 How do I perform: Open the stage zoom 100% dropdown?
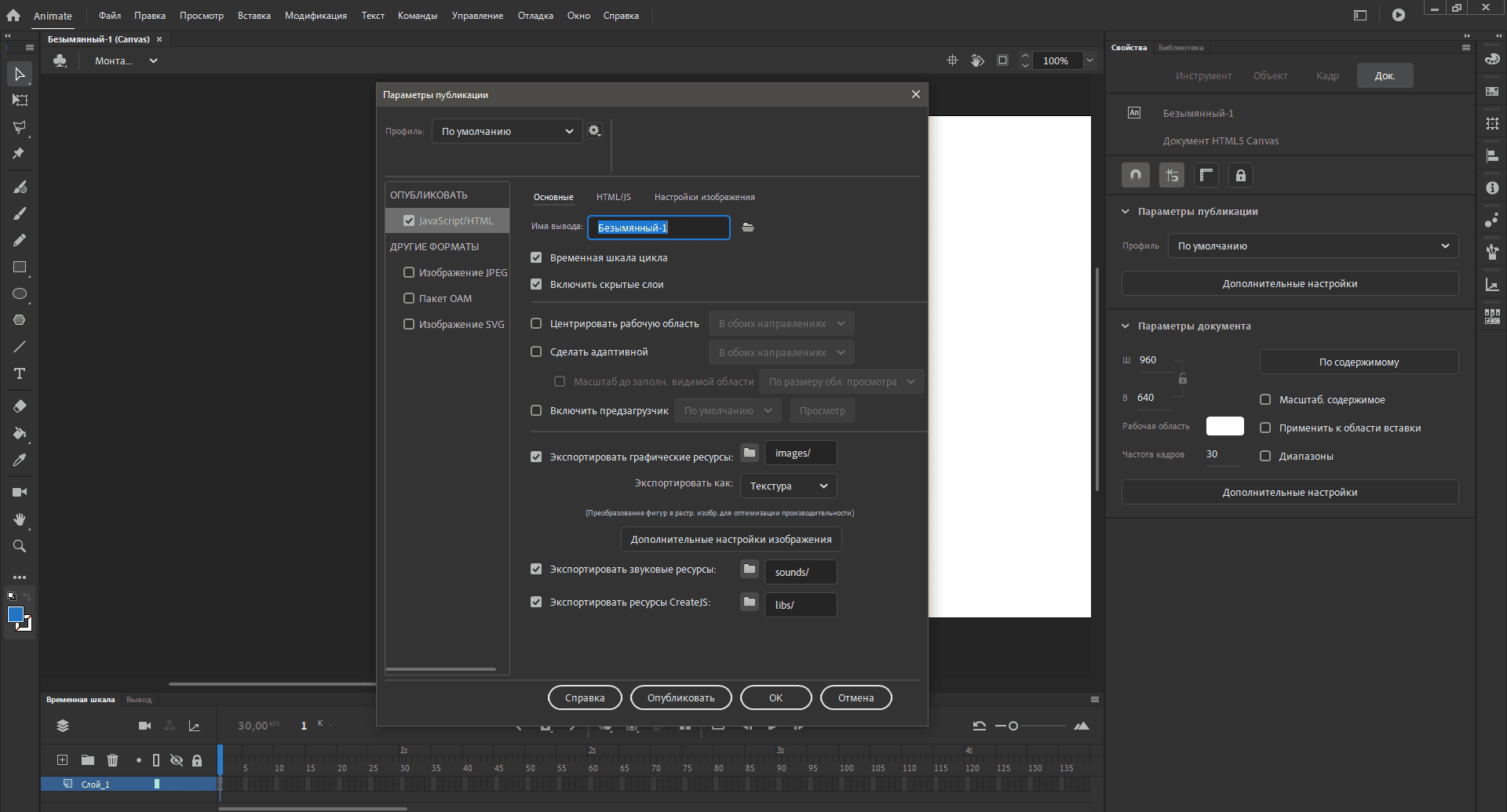tap(1089, 60)
